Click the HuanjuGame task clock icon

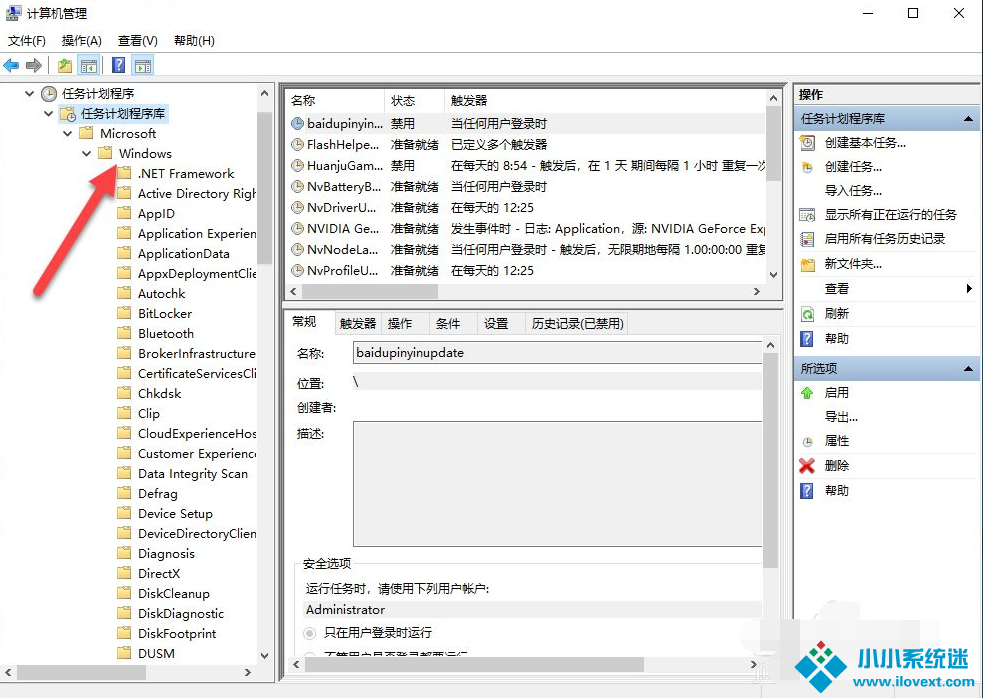pyautogui.click(x=297, y=166)
